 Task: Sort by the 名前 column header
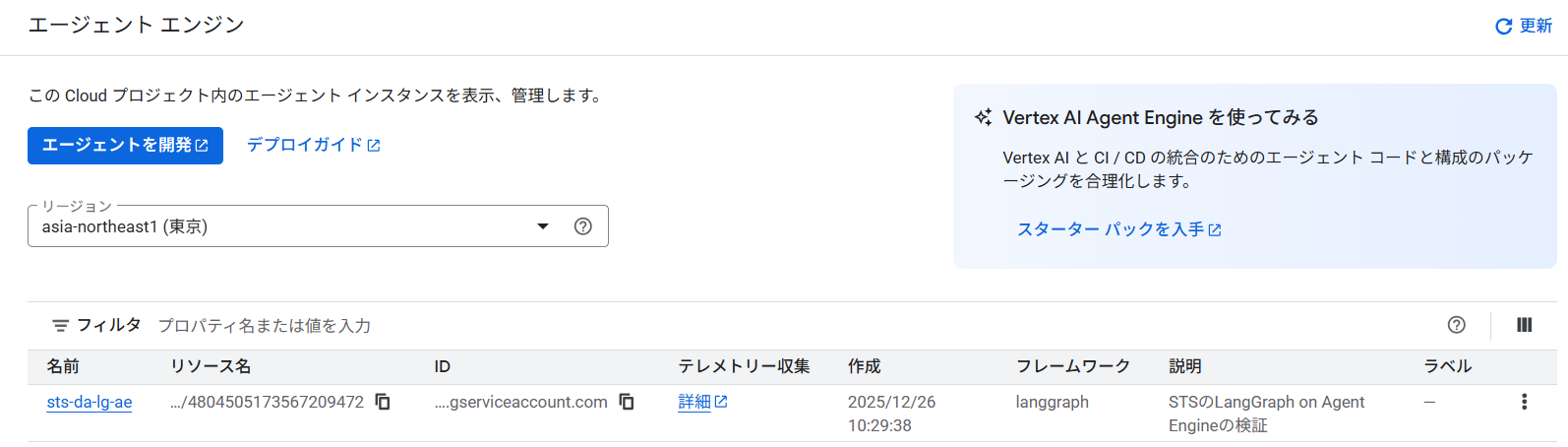coord(63,366)
